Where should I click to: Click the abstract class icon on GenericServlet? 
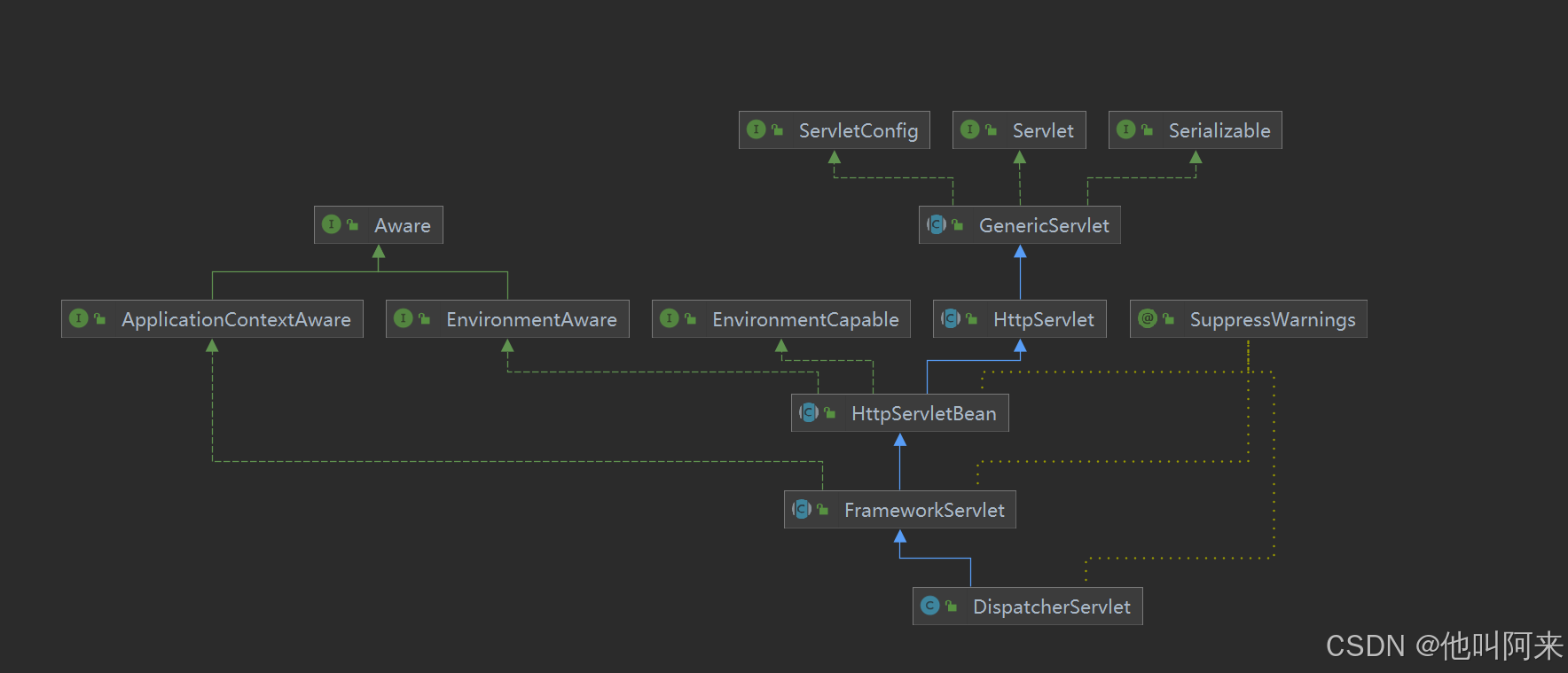coord(936,224)
